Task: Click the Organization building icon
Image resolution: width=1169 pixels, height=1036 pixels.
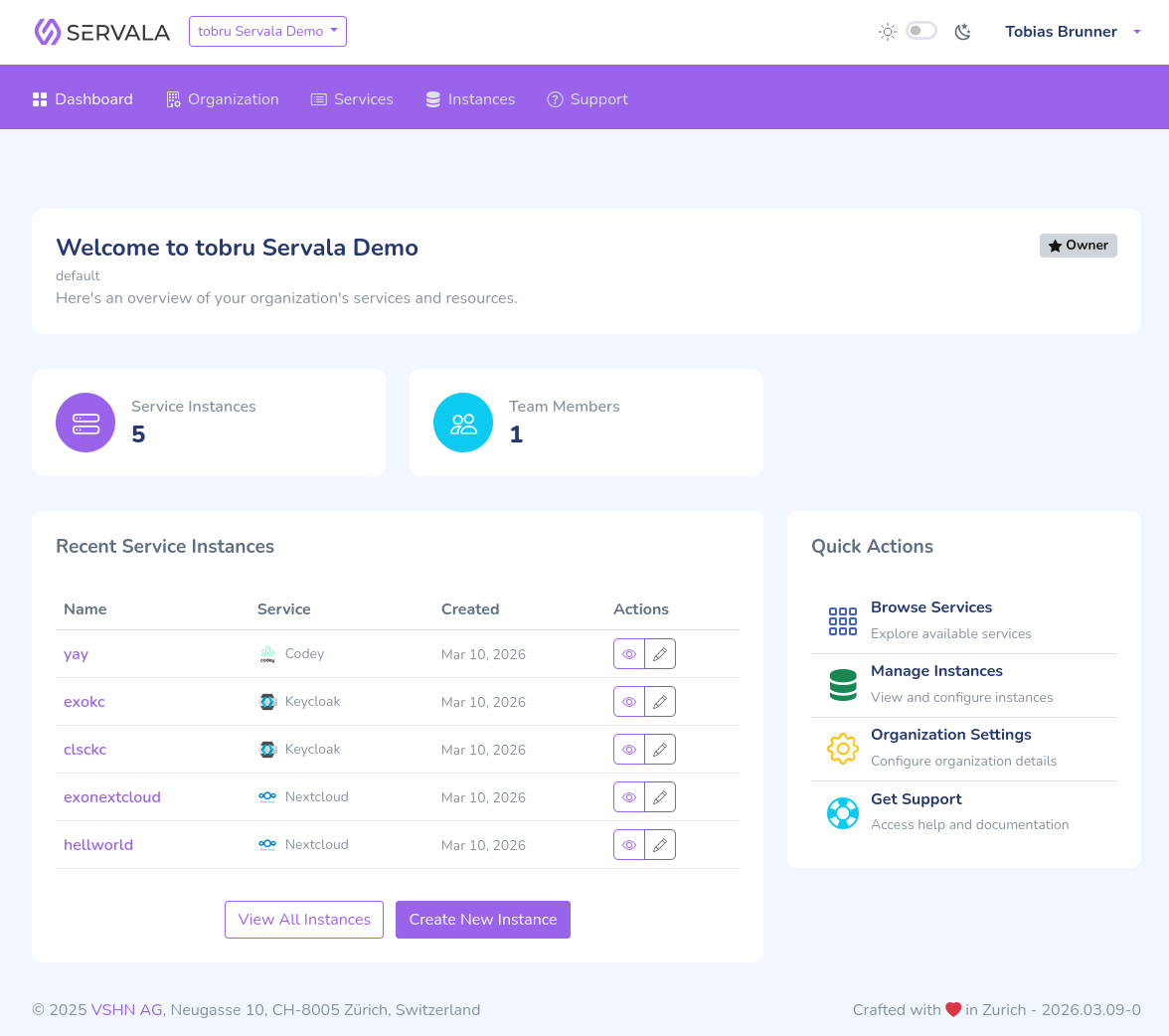Action: point(173,99)
